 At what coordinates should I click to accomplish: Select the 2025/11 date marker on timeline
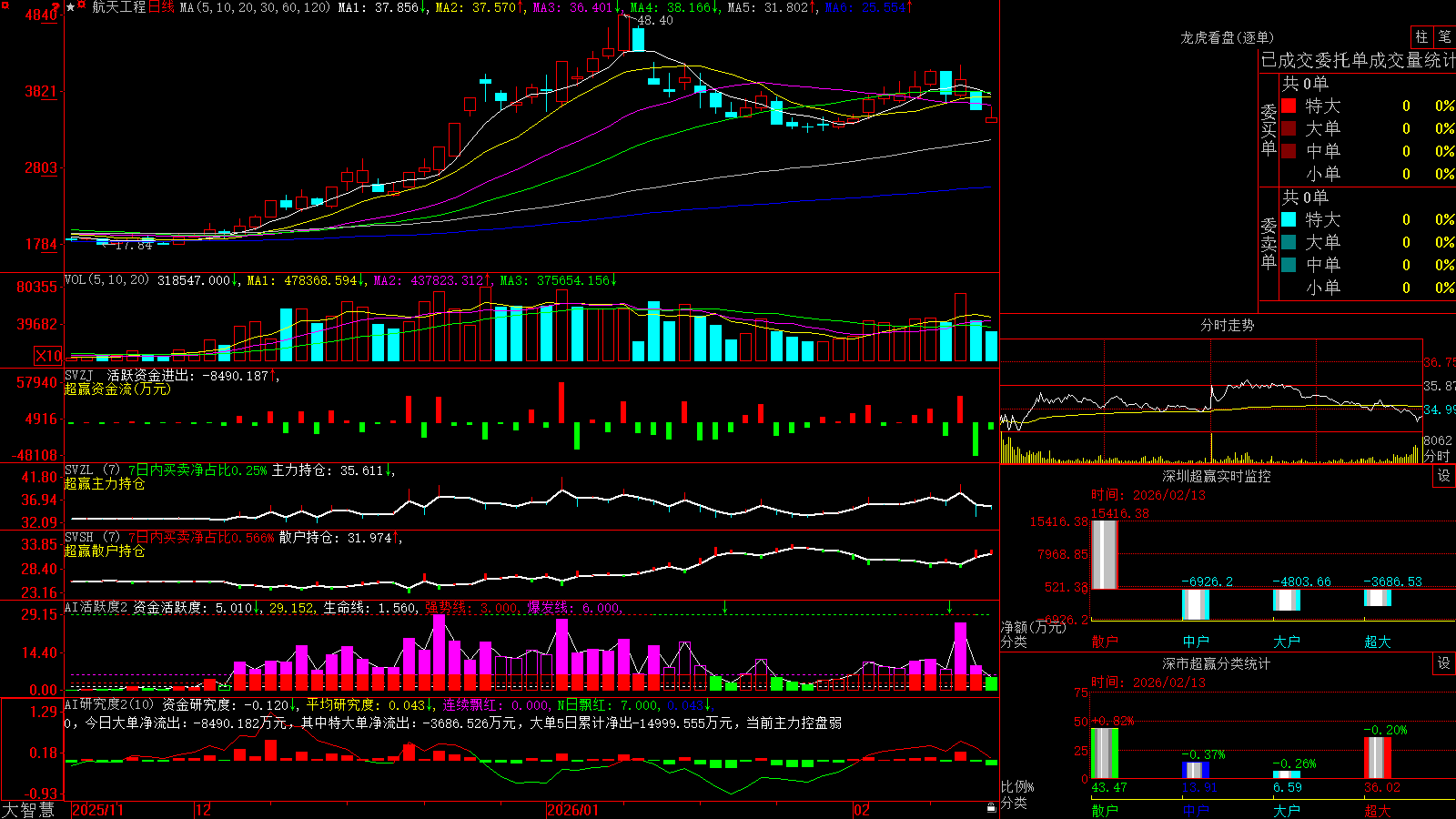coord(97,810)
